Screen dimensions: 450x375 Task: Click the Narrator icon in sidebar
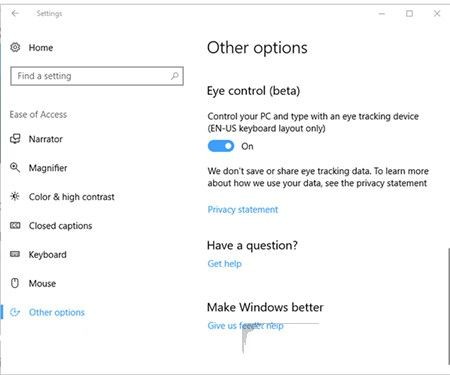click(x=15, y=139)
